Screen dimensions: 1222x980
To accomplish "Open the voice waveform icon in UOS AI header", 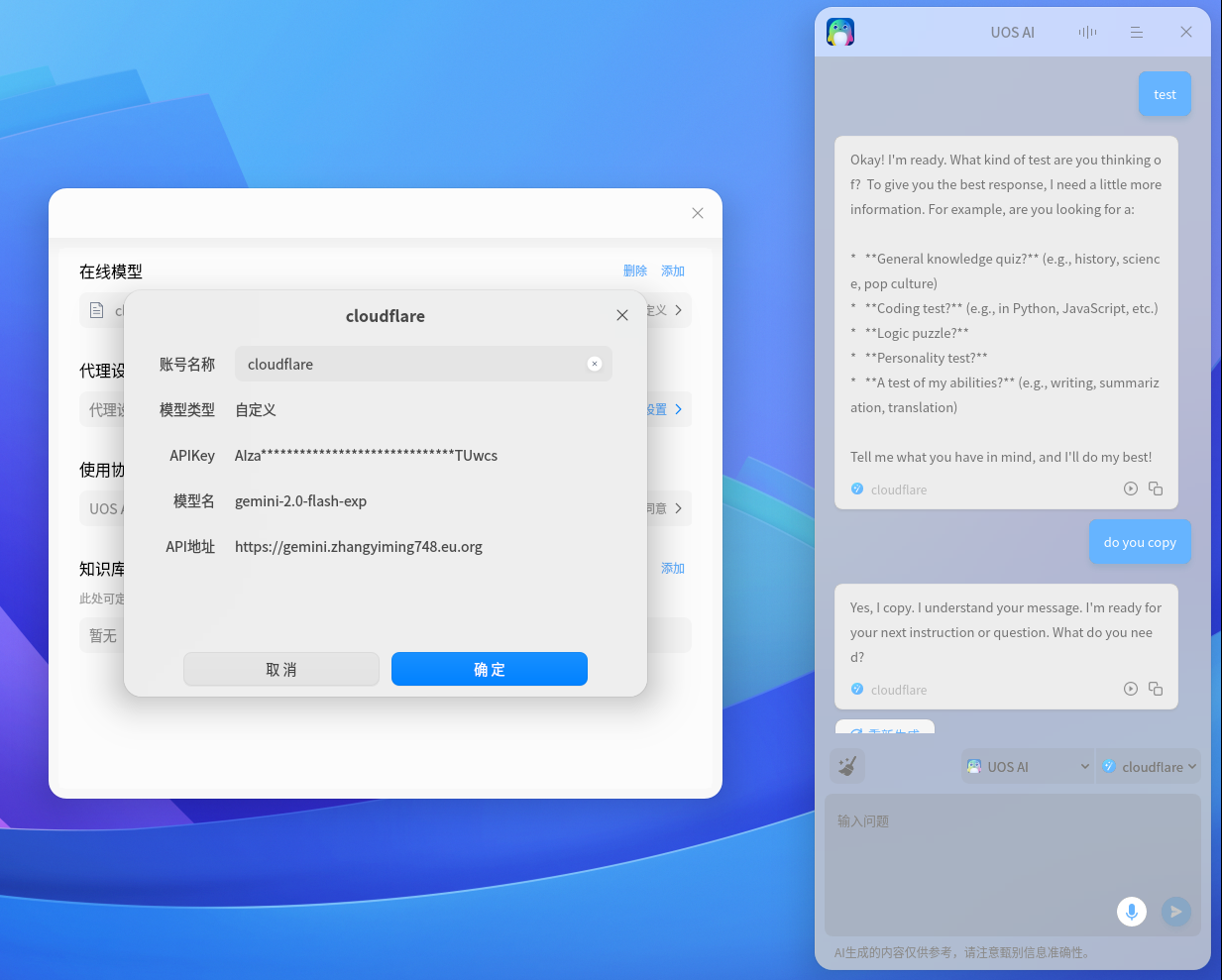I will [1087, 32].
